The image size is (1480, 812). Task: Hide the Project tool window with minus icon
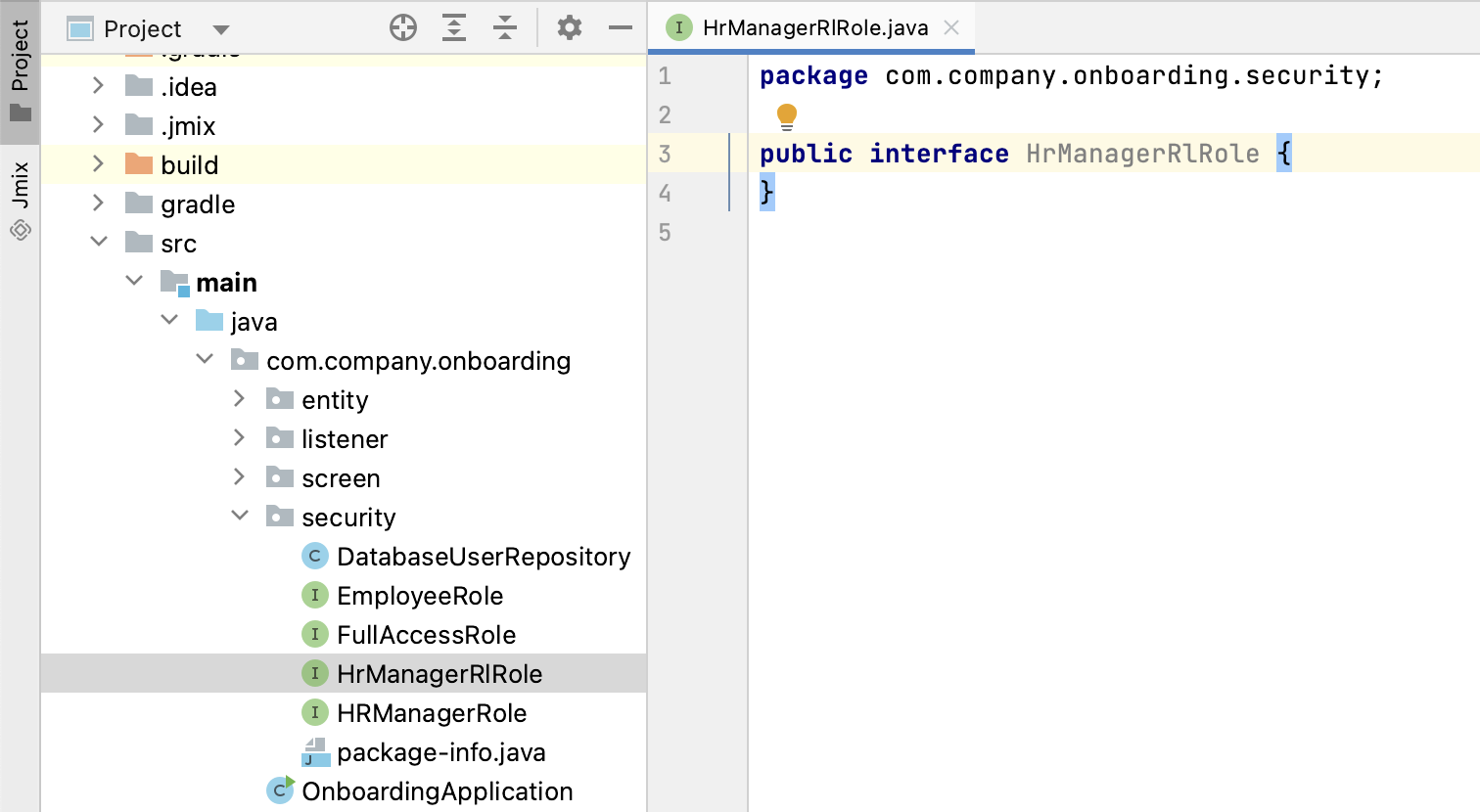pyautogui.click(x=621, y=28)
